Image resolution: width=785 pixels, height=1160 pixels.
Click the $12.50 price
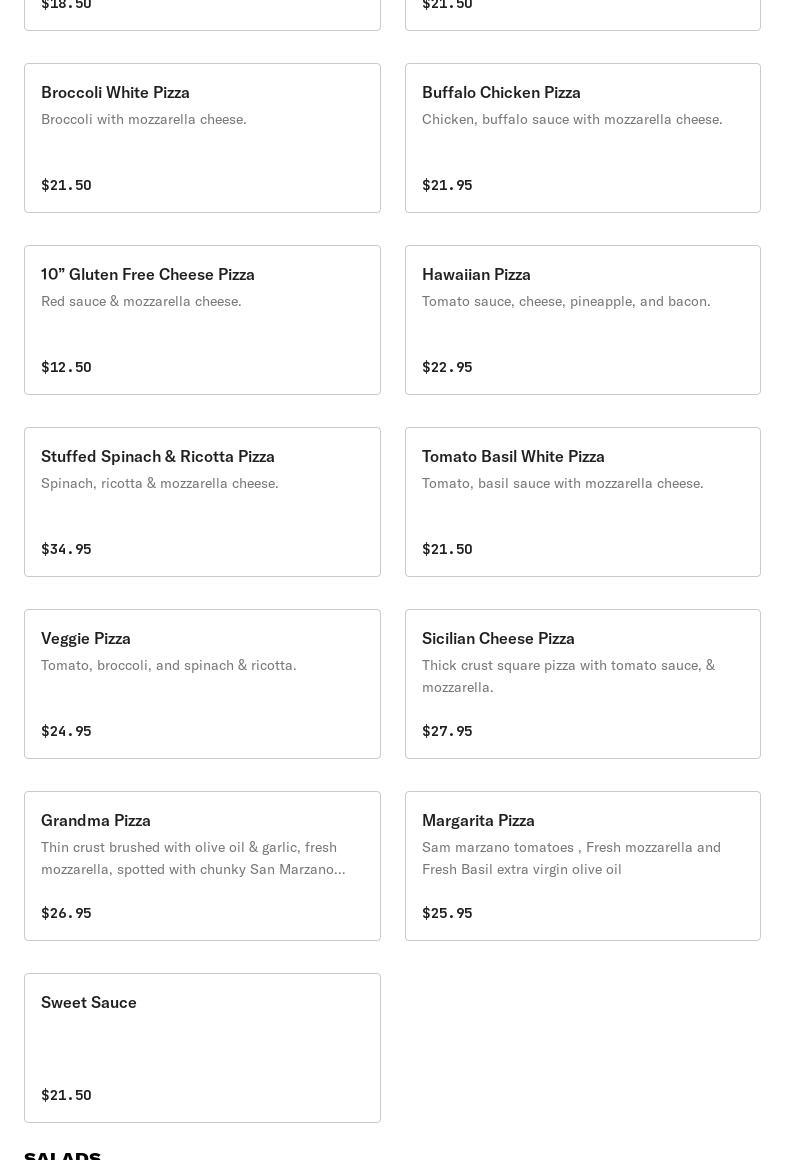click(x=66, y=367)
